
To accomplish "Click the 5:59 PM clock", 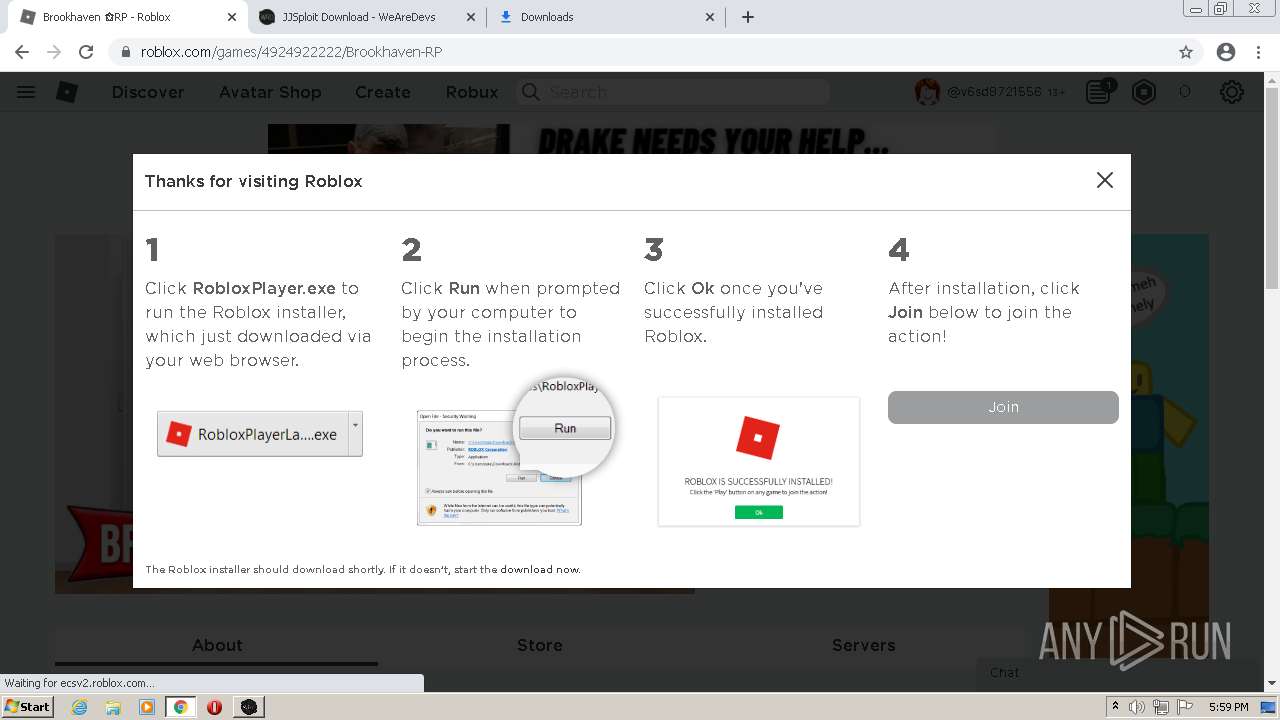I will (x=1228, y=707).
